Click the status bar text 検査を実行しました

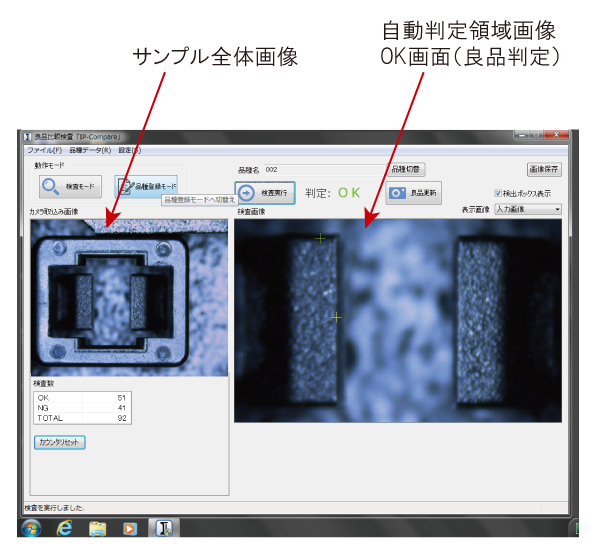coord(54,508)
